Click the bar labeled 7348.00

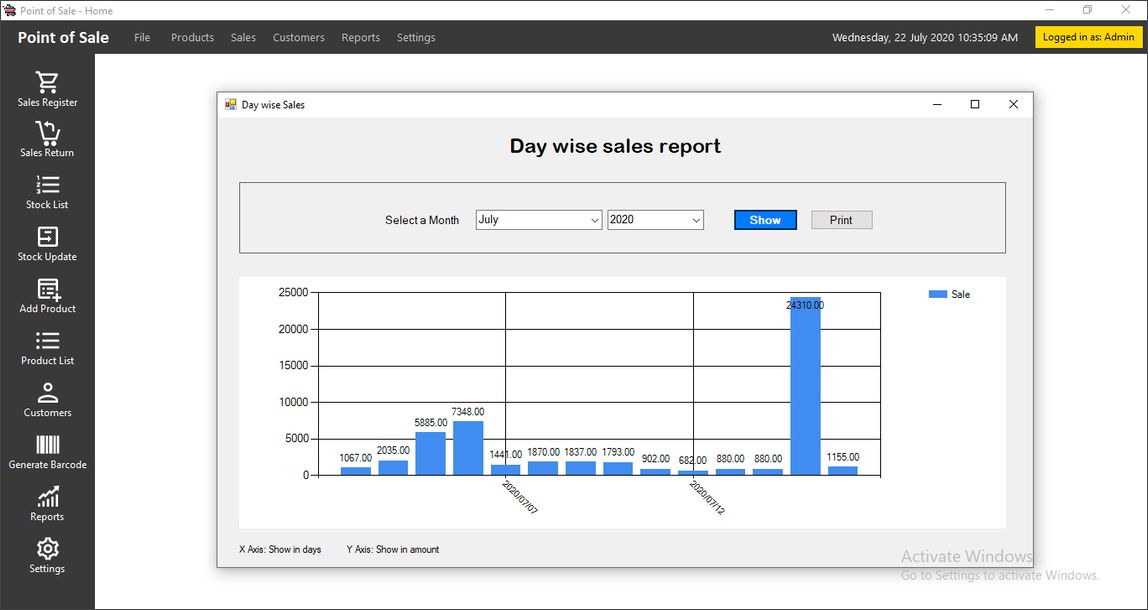coord(468,448)
